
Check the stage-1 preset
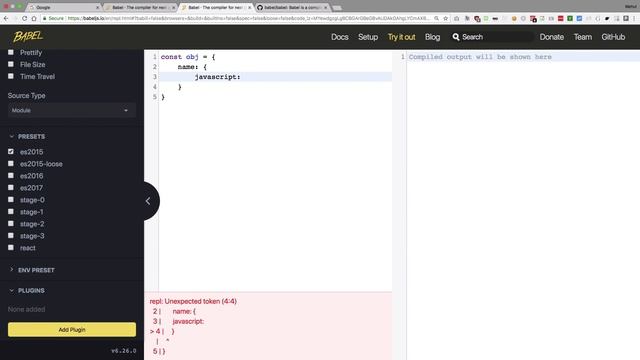(11, 211)
